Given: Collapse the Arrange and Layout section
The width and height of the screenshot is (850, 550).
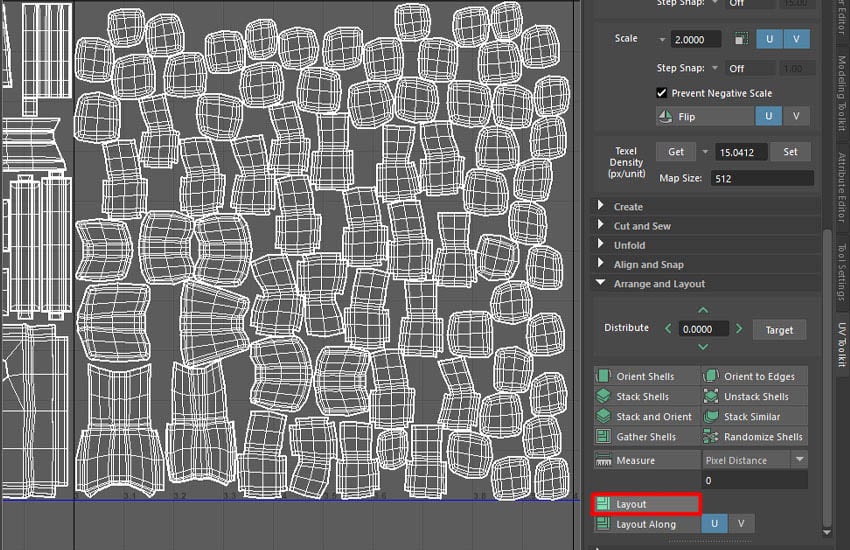Looking at the screenshot, I should click(x=601, y=284).
